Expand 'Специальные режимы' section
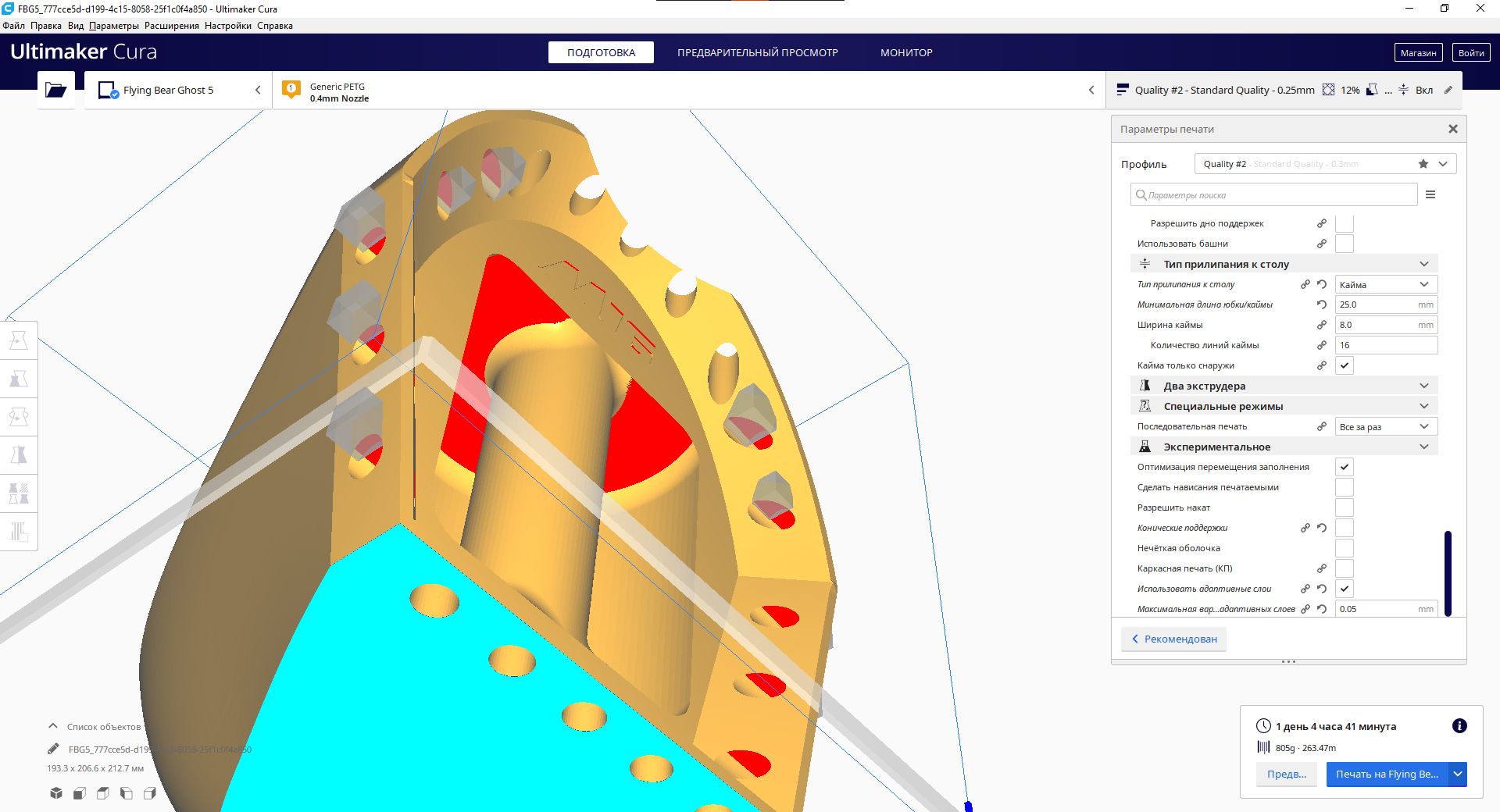1500x812 pixels. pos(1284,406)
